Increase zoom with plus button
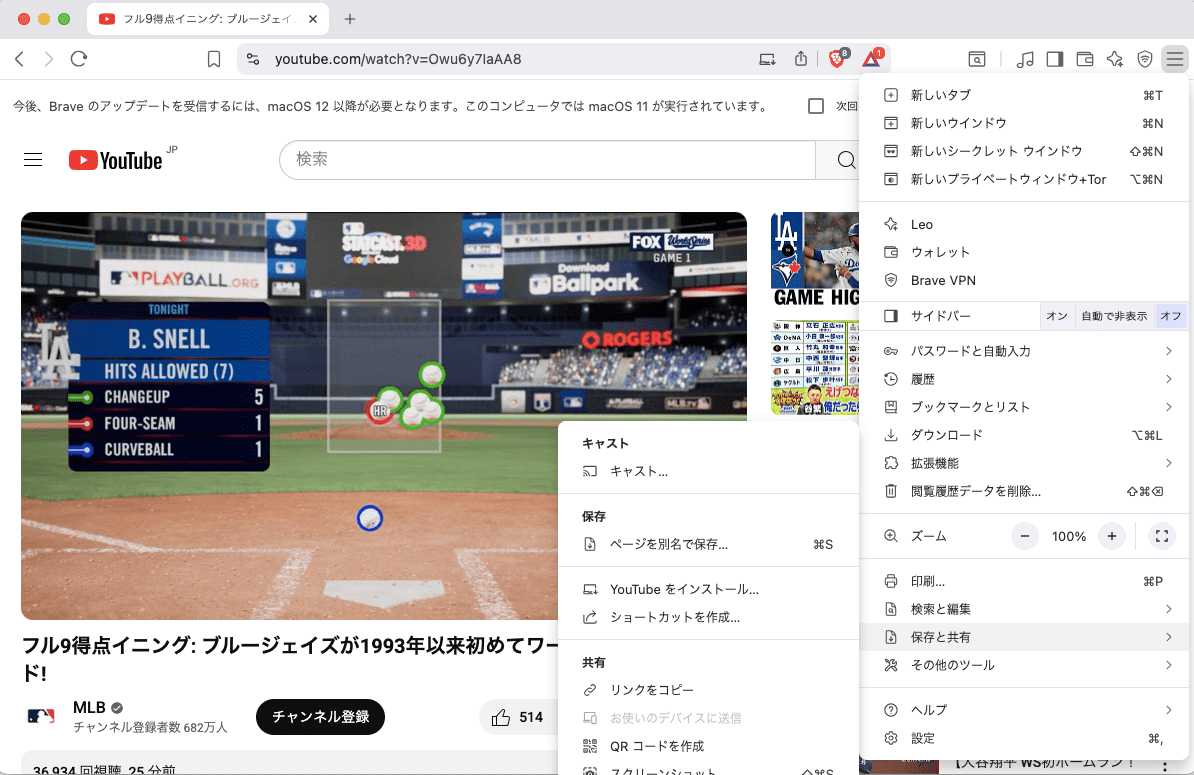1194x775 pixels. pos(1112,536)
